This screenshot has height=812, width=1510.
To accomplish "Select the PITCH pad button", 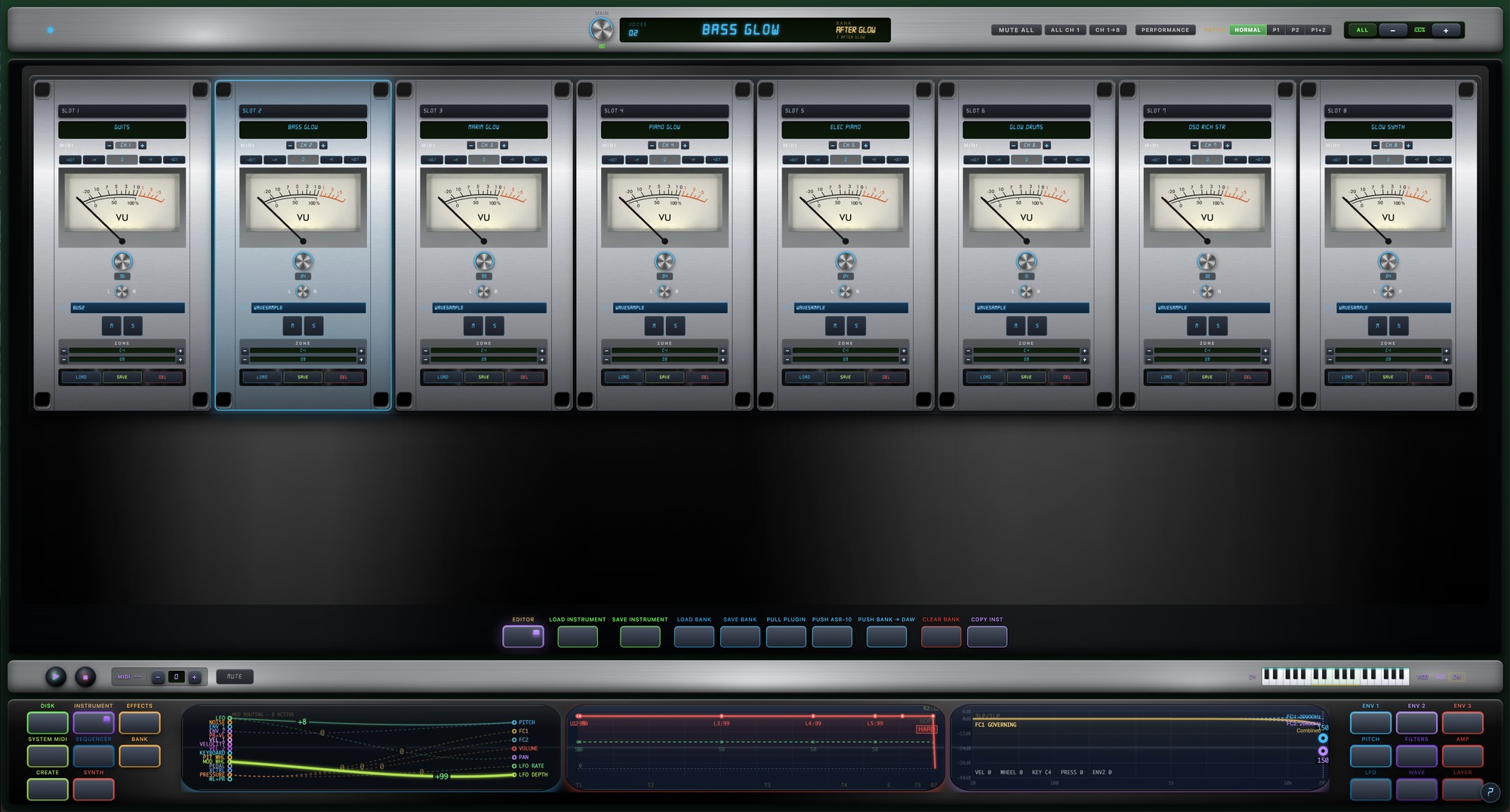I will pyautogui.click(x=1370, y=756).
